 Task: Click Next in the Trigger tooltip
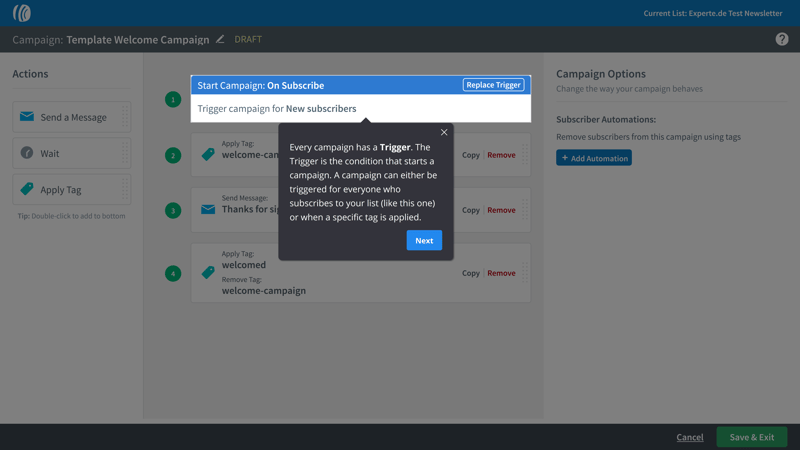coord(424,240)
